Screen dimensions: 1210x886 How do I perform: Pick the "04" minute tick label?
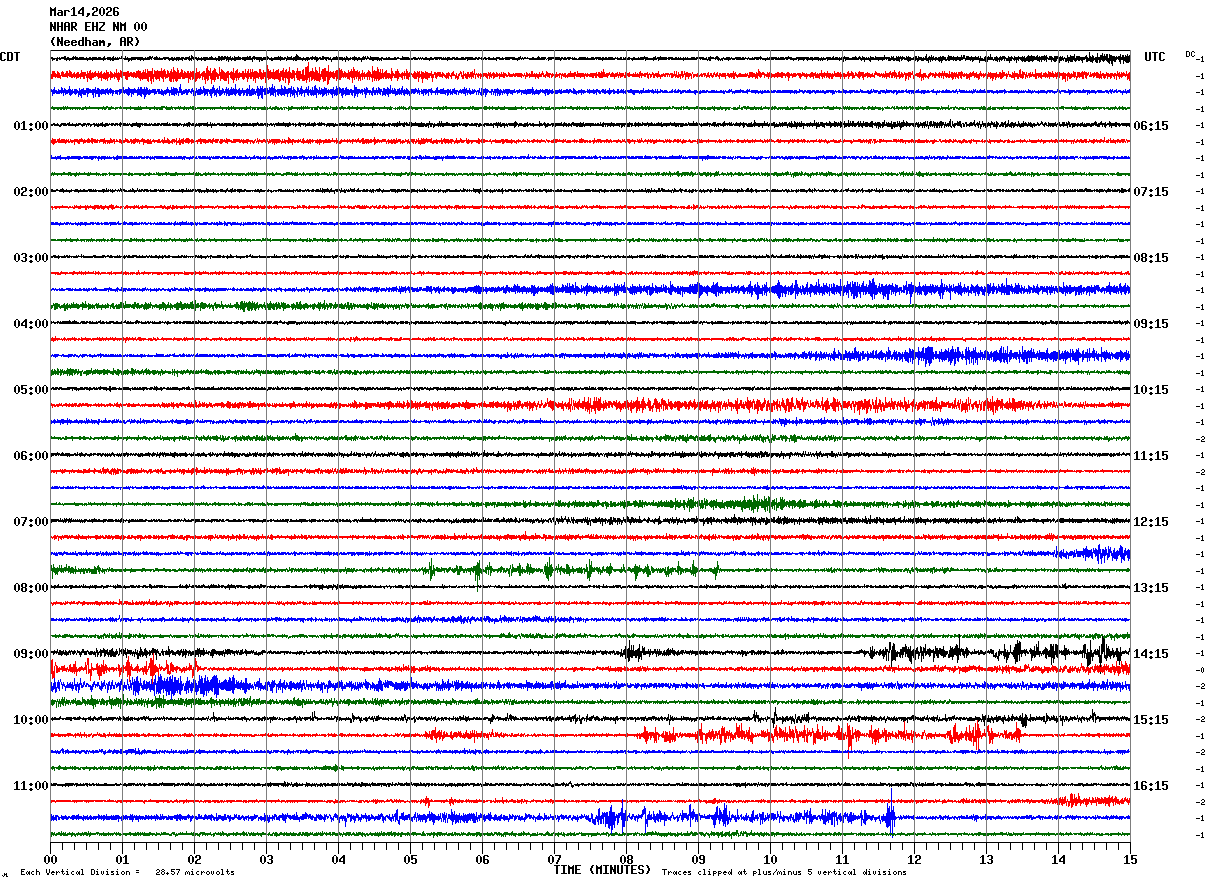pyautogui.click(x=338, y=860)
